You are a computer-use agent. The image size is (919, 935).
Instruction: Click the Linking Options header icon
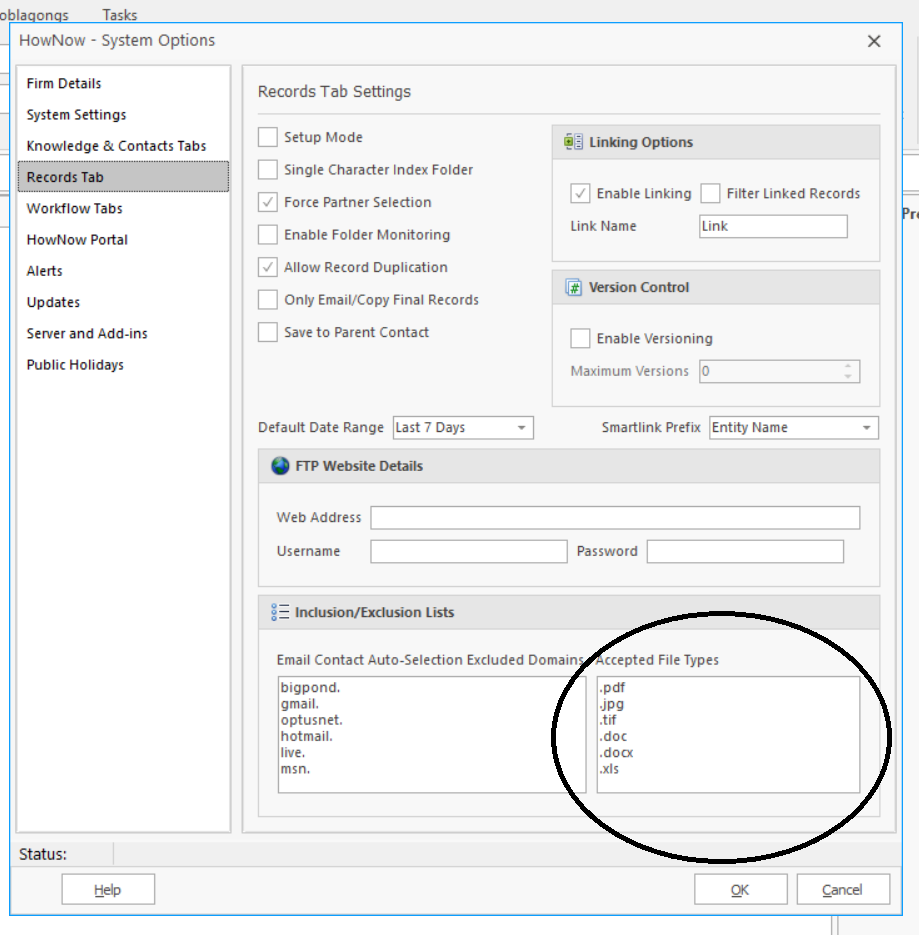pos(573,142)
